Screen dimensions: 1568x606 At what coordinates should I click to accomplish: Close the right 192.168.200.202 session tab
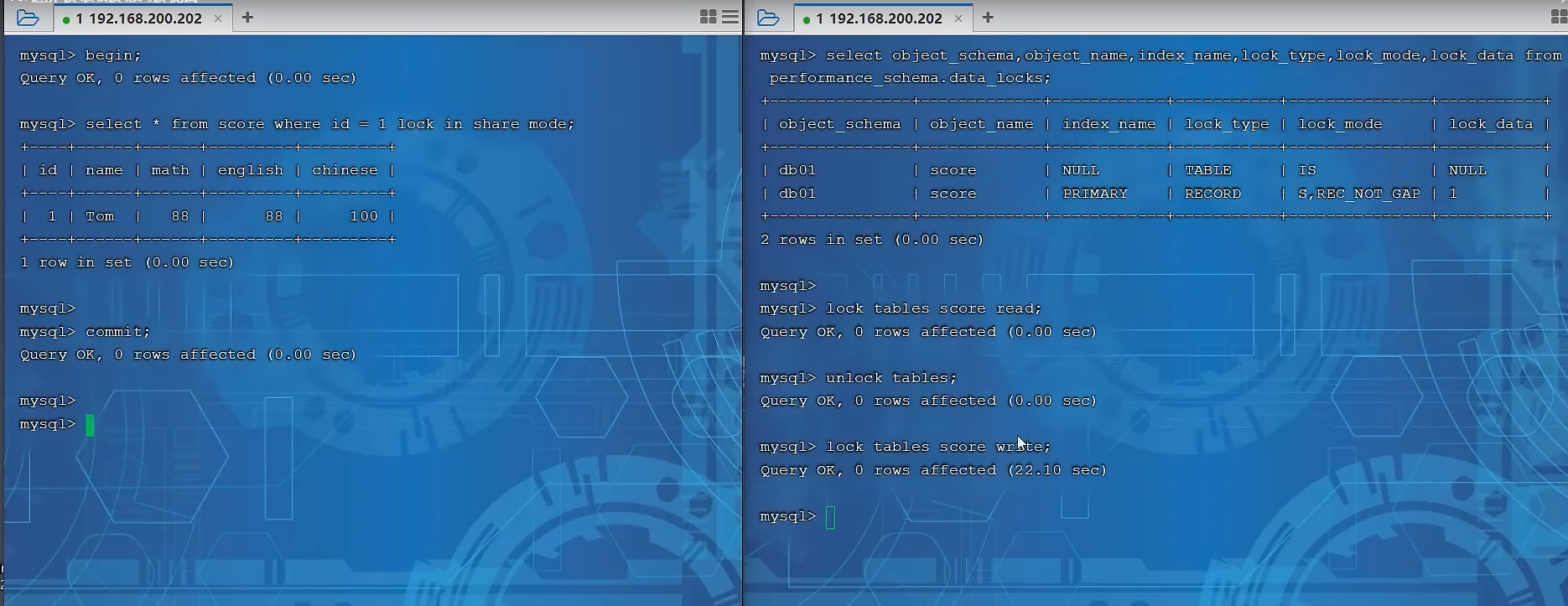[958, 18]
